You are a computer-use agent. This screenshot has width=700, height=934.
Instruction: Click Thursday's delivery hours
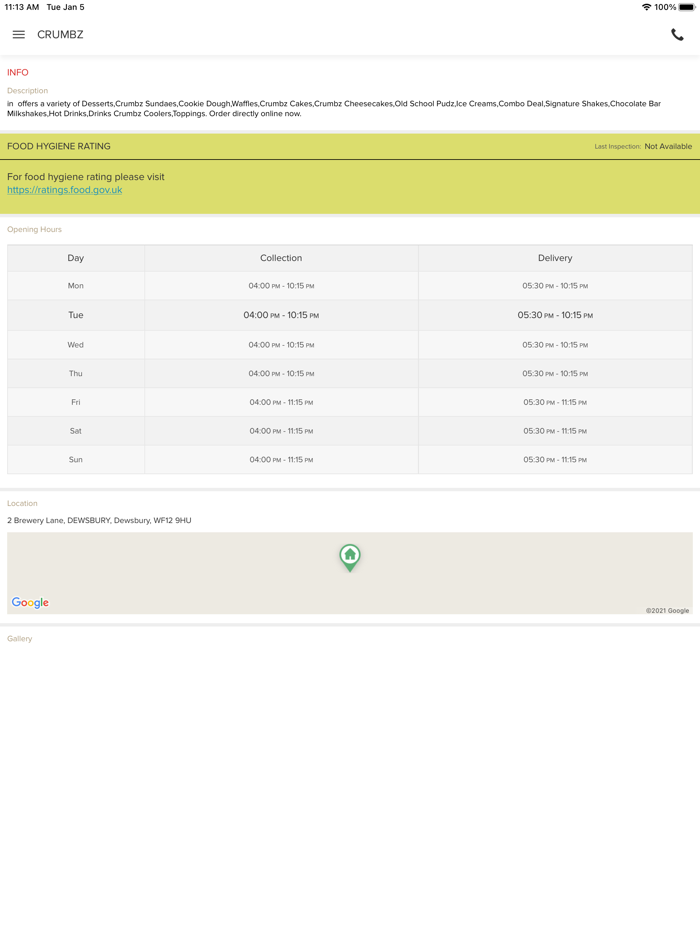pyautogui.click(x=555, y=373)
